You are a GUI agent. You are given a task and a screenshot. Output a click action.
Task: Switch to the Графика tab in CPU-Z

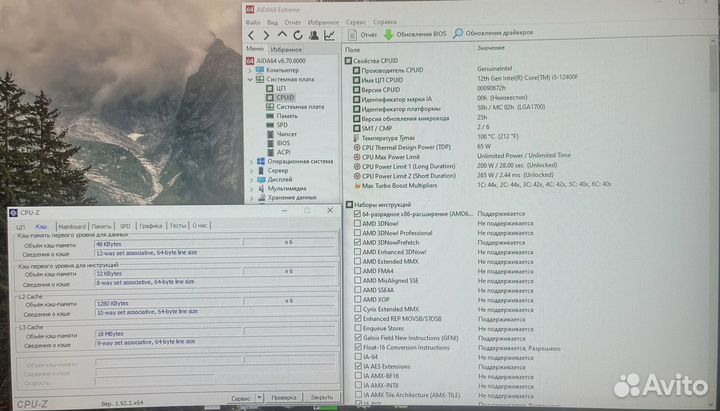point(151,226)
